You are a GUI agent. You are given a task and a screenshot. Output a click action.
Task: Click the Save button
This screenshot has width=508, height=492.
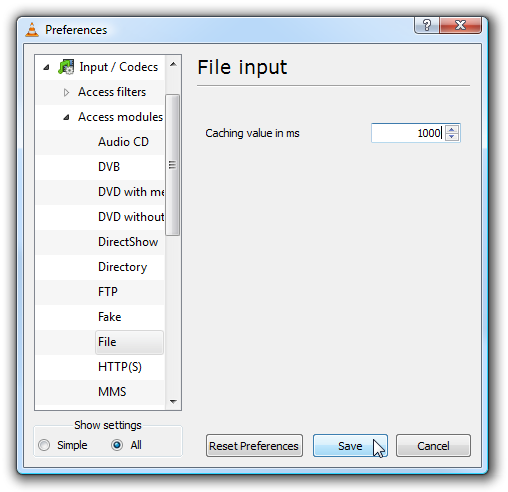[x=350, y=446]
